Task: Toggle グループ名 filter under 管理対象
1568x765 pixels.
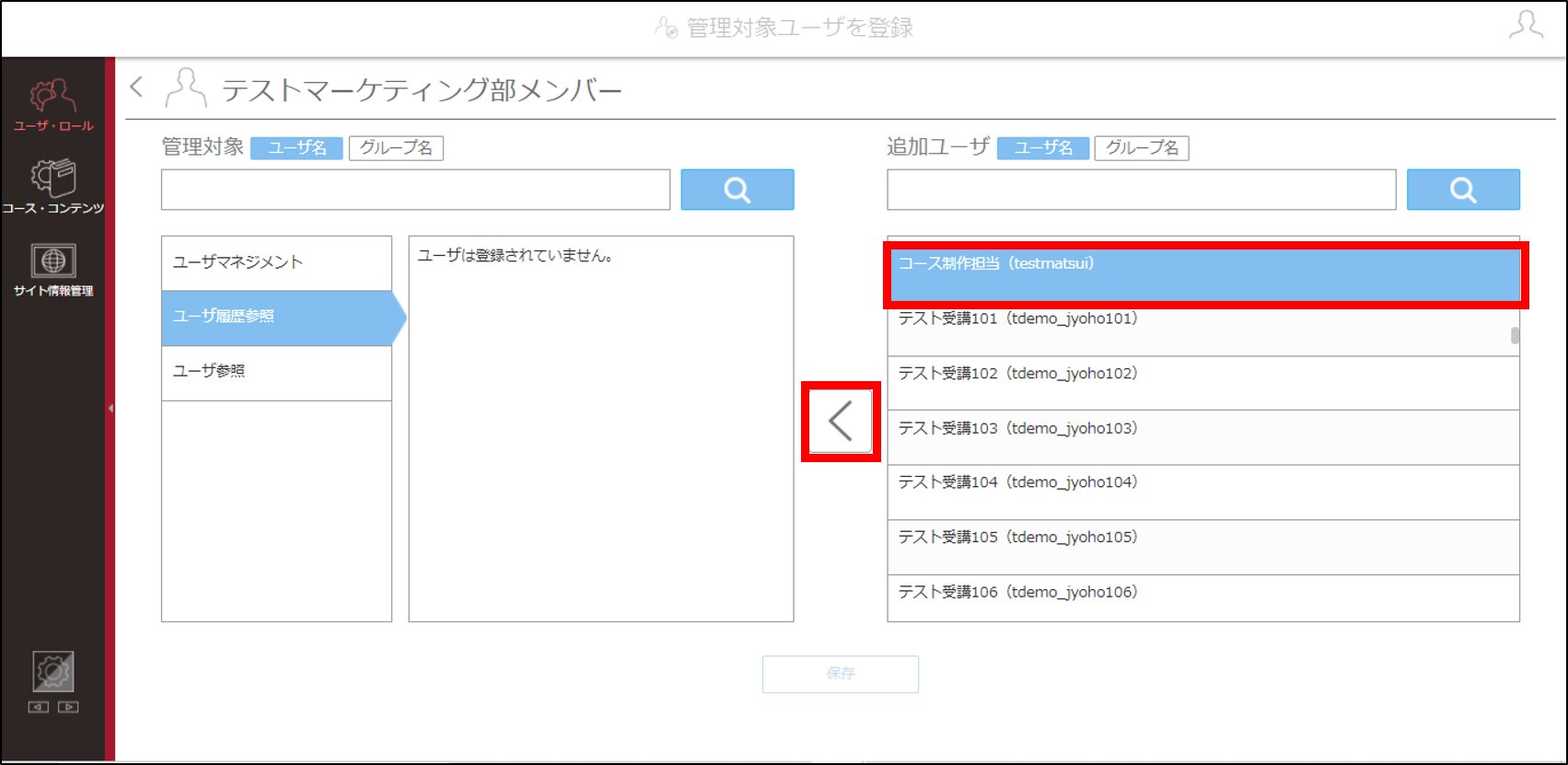Action: coord(396,148)
